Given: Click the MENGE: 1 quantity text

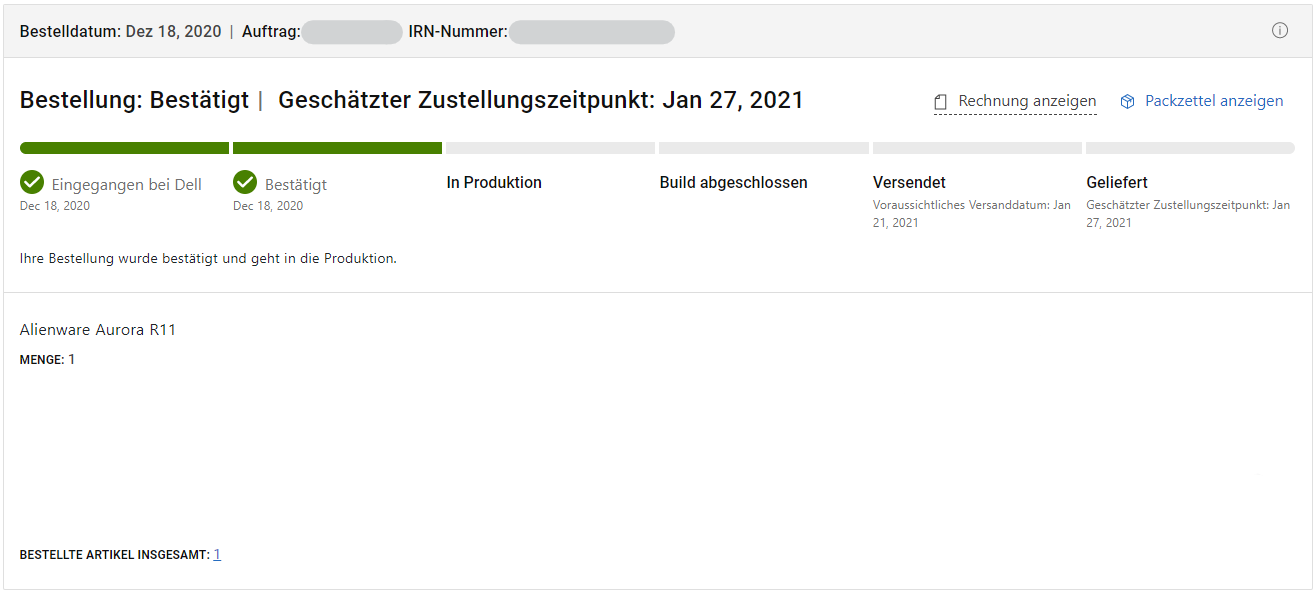Looking at the screenshot, I should pyautogui.click(x=48, y=360).
